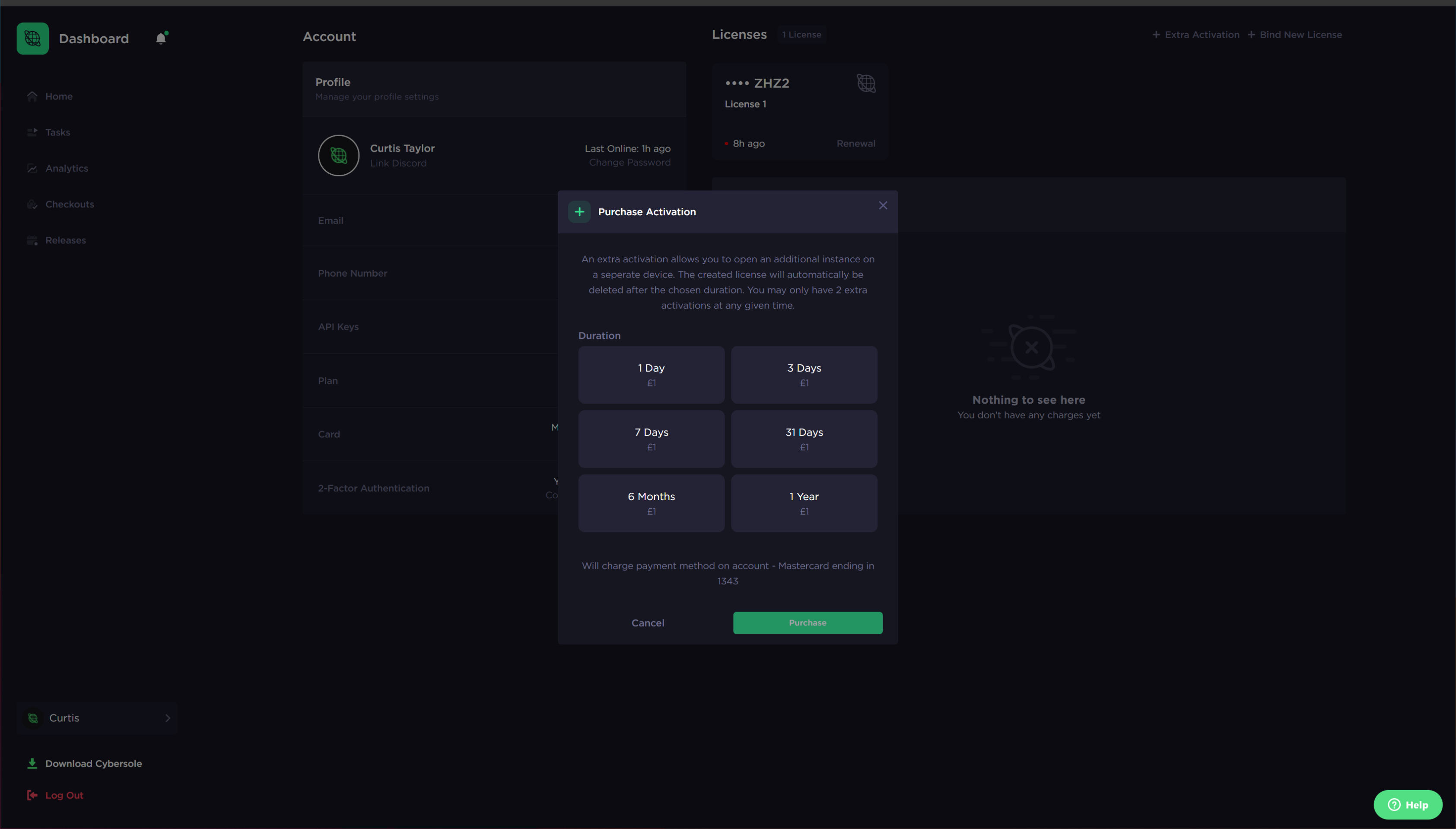
Task: Click the Change Password link
Action: click(629, 162)
